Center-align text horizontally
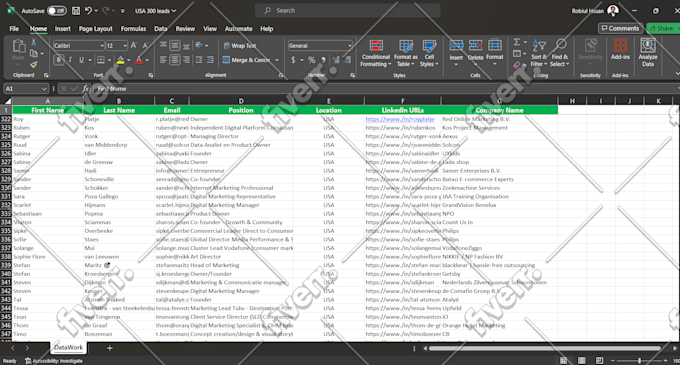This screenshot has height=365, width=680. click(x=175, y=60)
